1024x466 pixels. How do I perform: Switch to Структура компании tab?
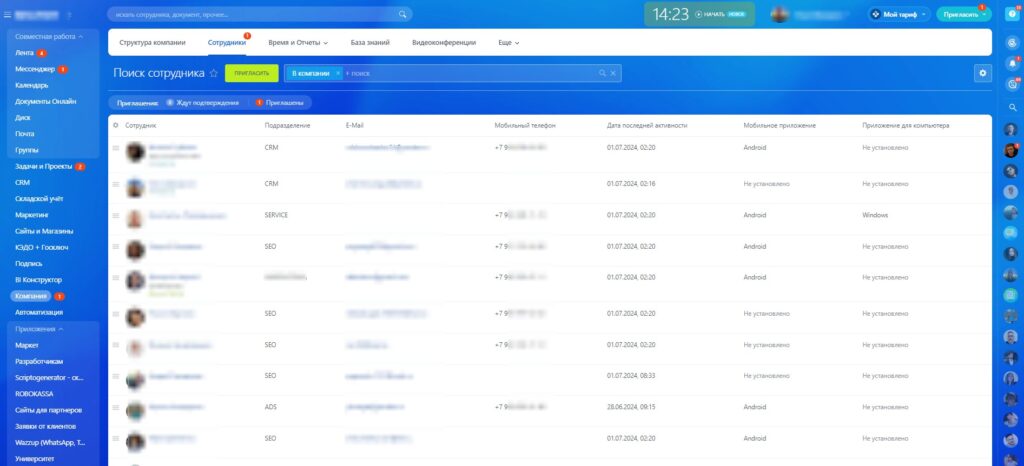(152, 42)
